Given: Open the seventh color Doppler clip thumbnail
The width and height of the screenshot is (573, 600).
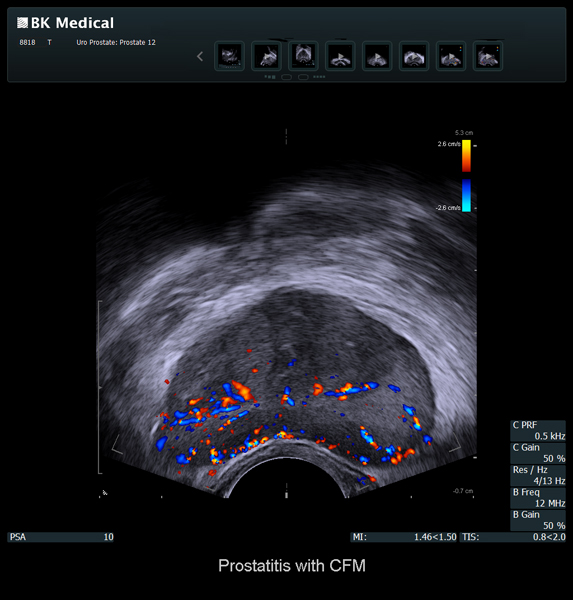Looking at the screenshot, I should (451, 56).
